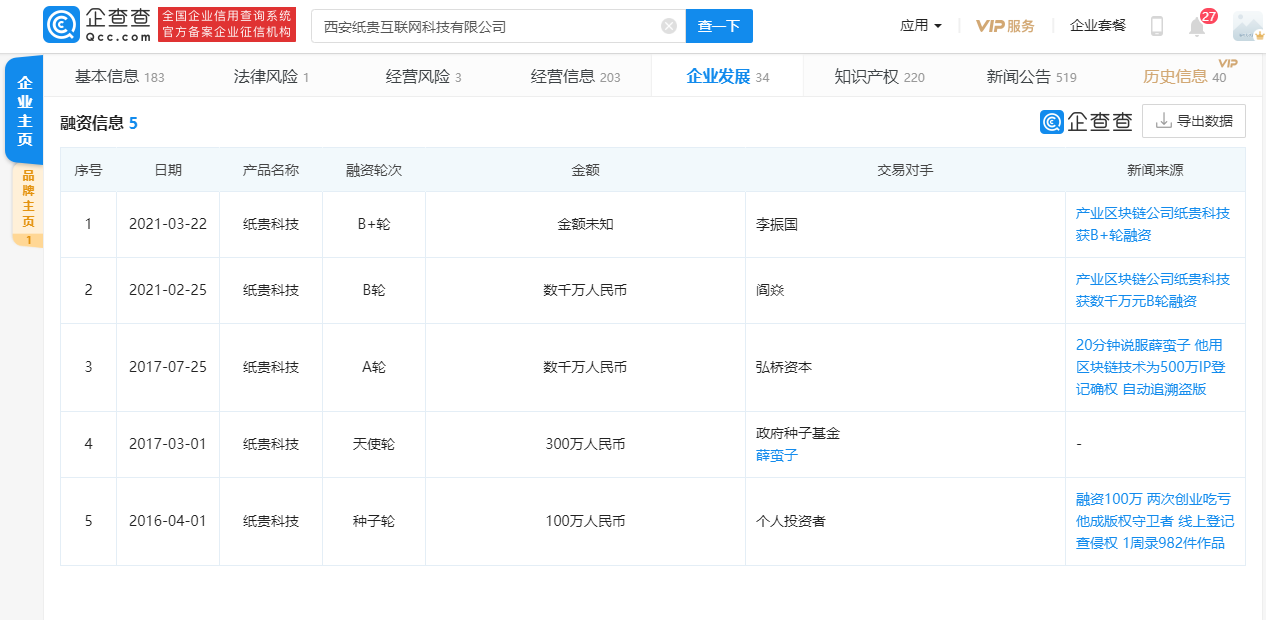
Task: Click the B+轮 funding round cell
Action: [x=374, y=224]
